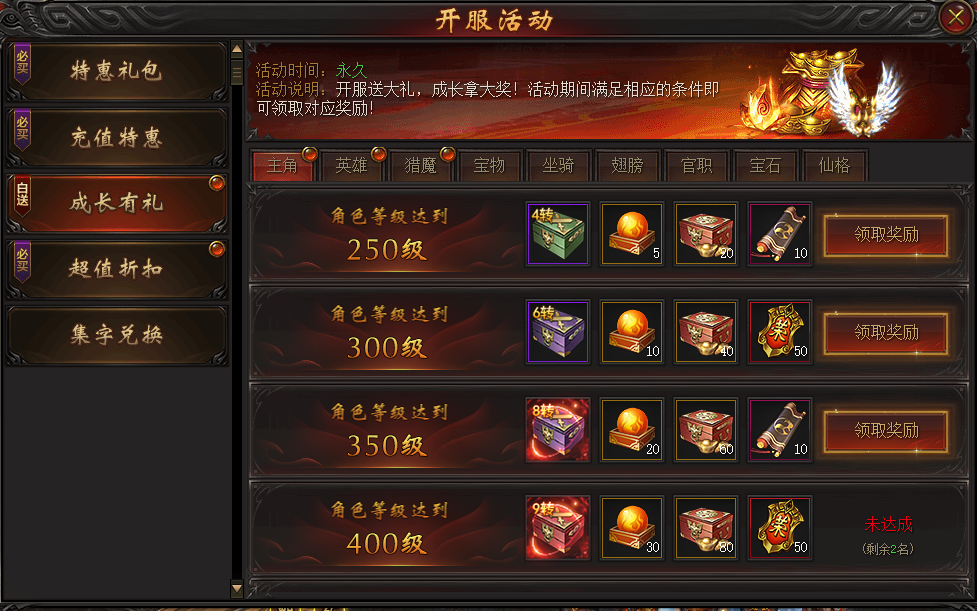Open the 猎魔 tab

(x=421, y=166)
